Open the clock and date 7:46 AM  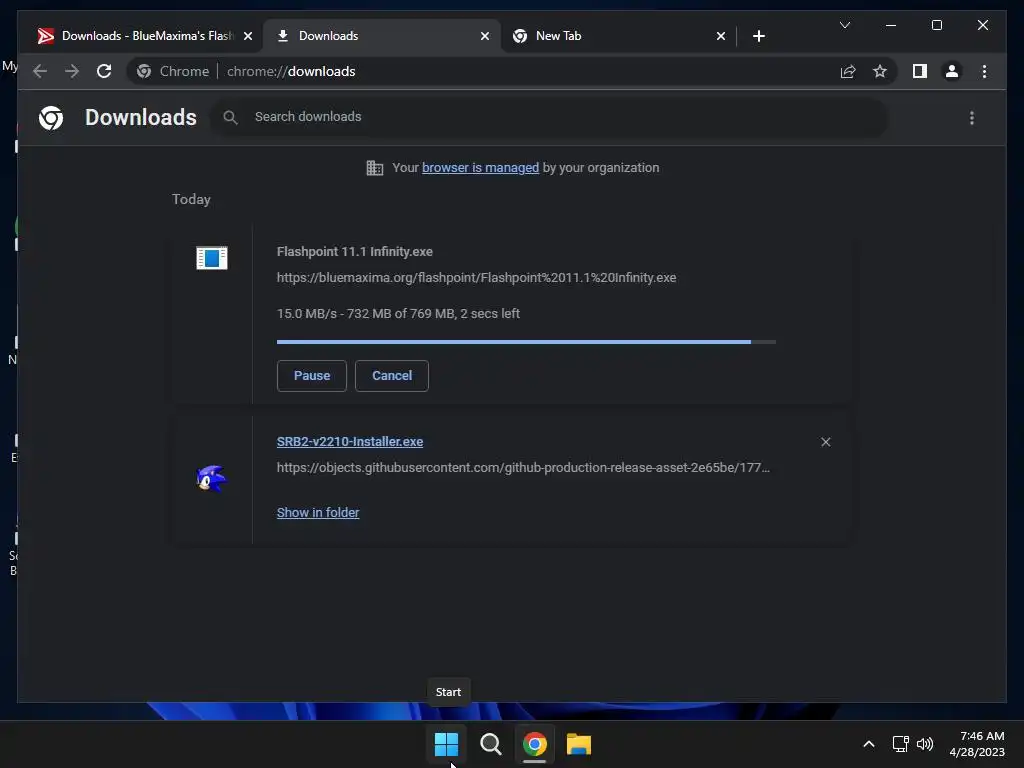coord(977,744)
